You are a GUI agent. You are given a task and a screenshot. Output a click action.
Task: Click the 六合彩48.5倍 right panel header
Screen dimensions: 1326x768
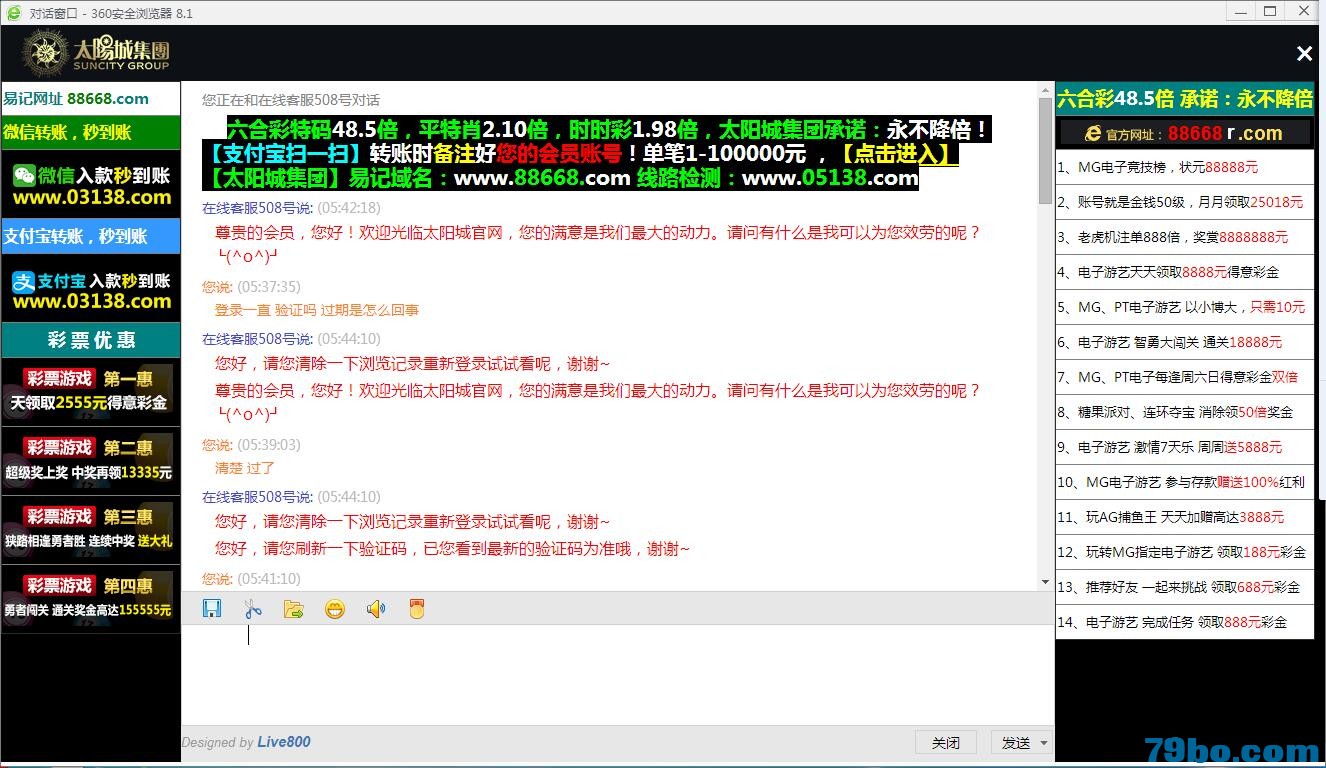[1185, 98]
